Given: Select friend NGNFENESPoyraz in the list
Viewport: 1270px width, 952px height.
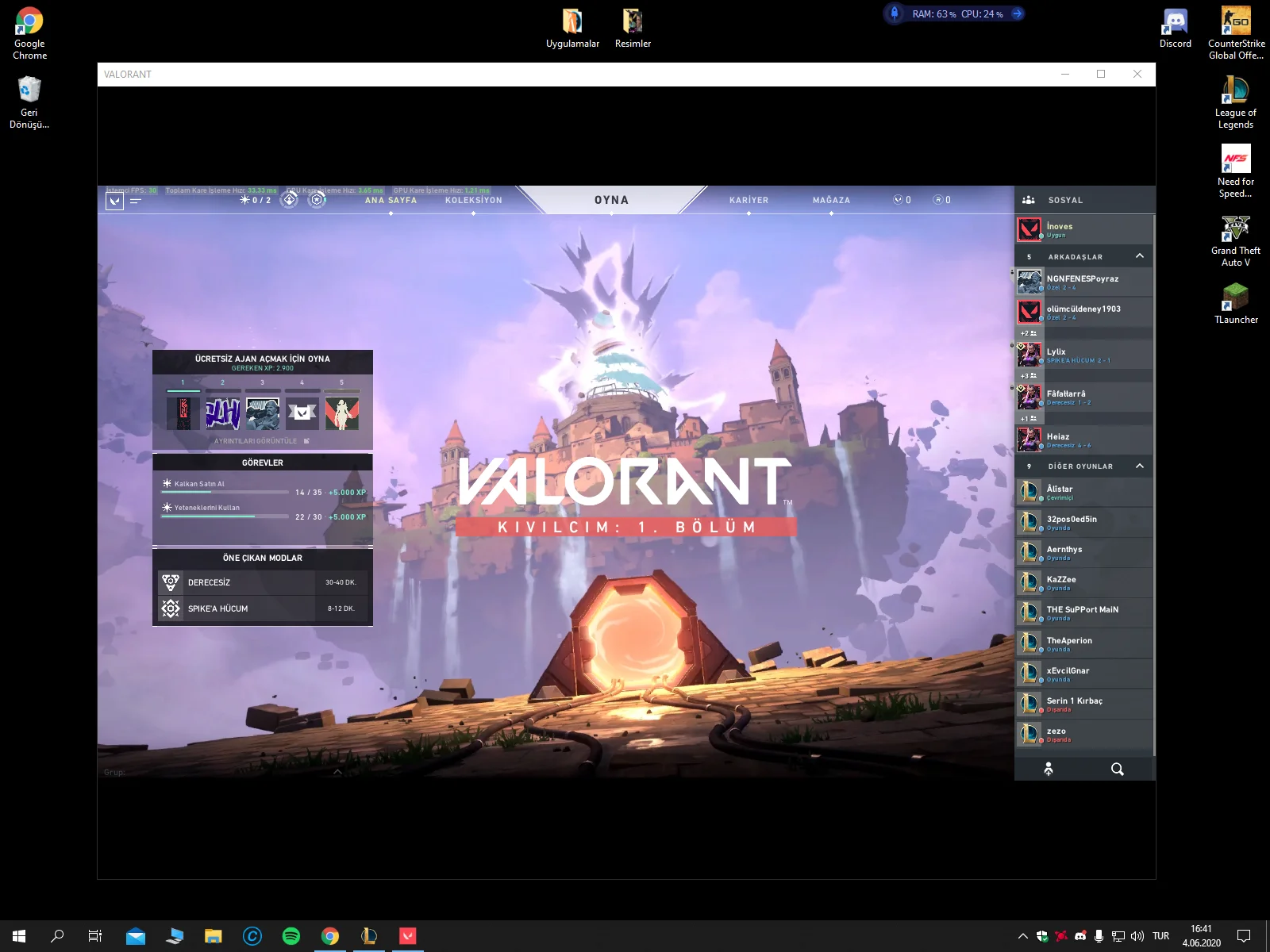Looking at the screenshot, I should pos(1083,282).
